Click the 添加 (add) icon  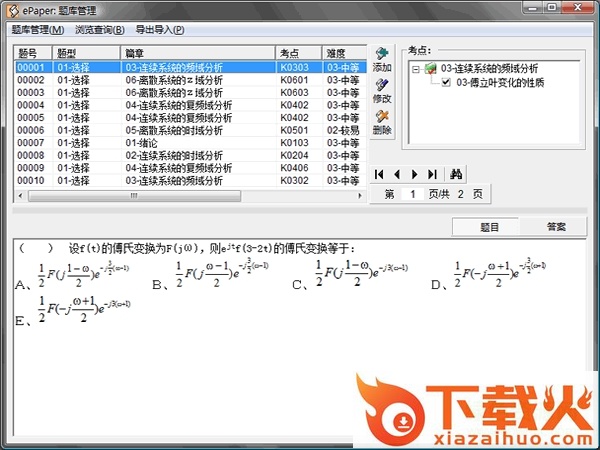pos(382,54)
